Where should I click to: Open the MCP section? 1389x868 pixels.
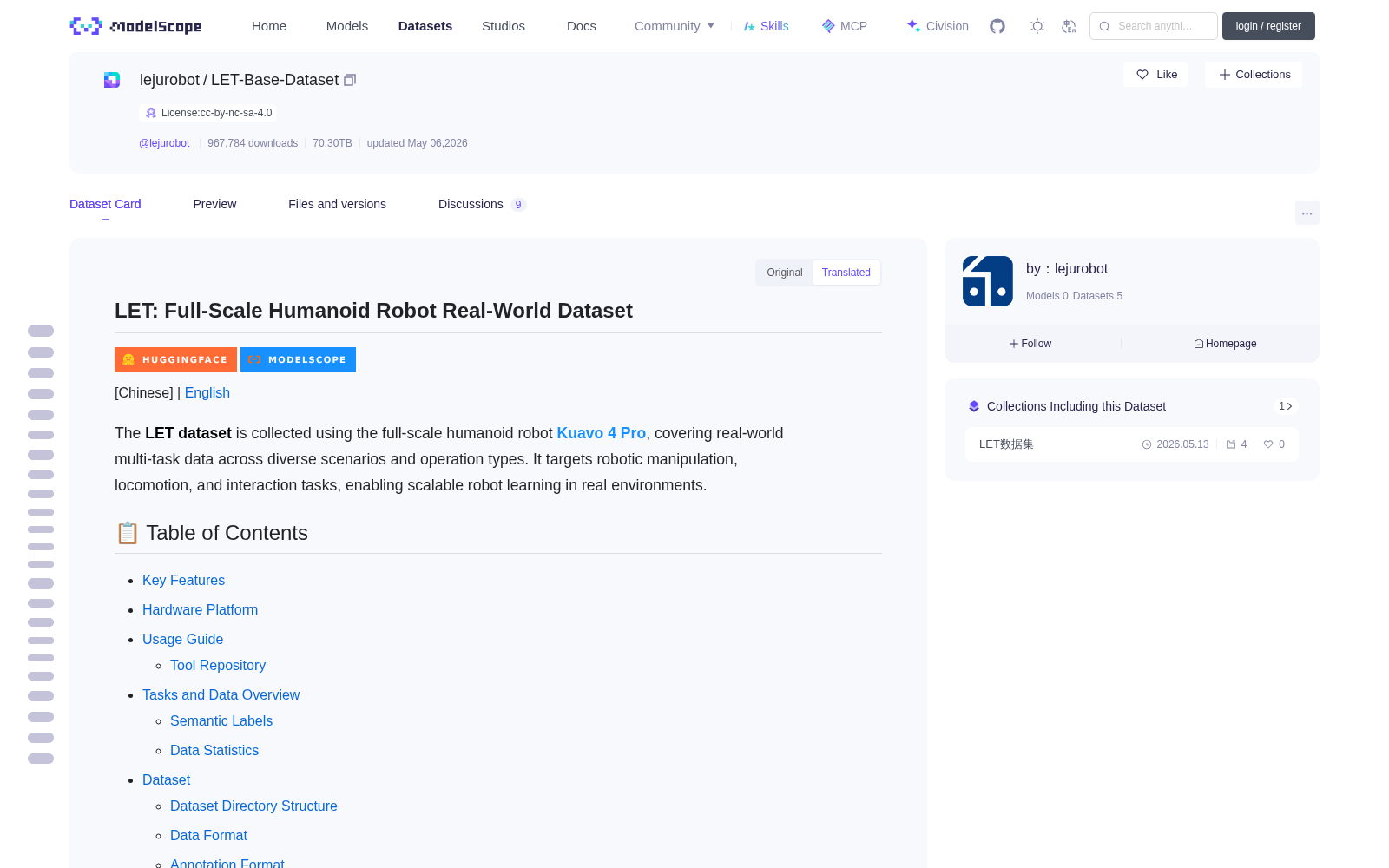(x=844, y=26)
